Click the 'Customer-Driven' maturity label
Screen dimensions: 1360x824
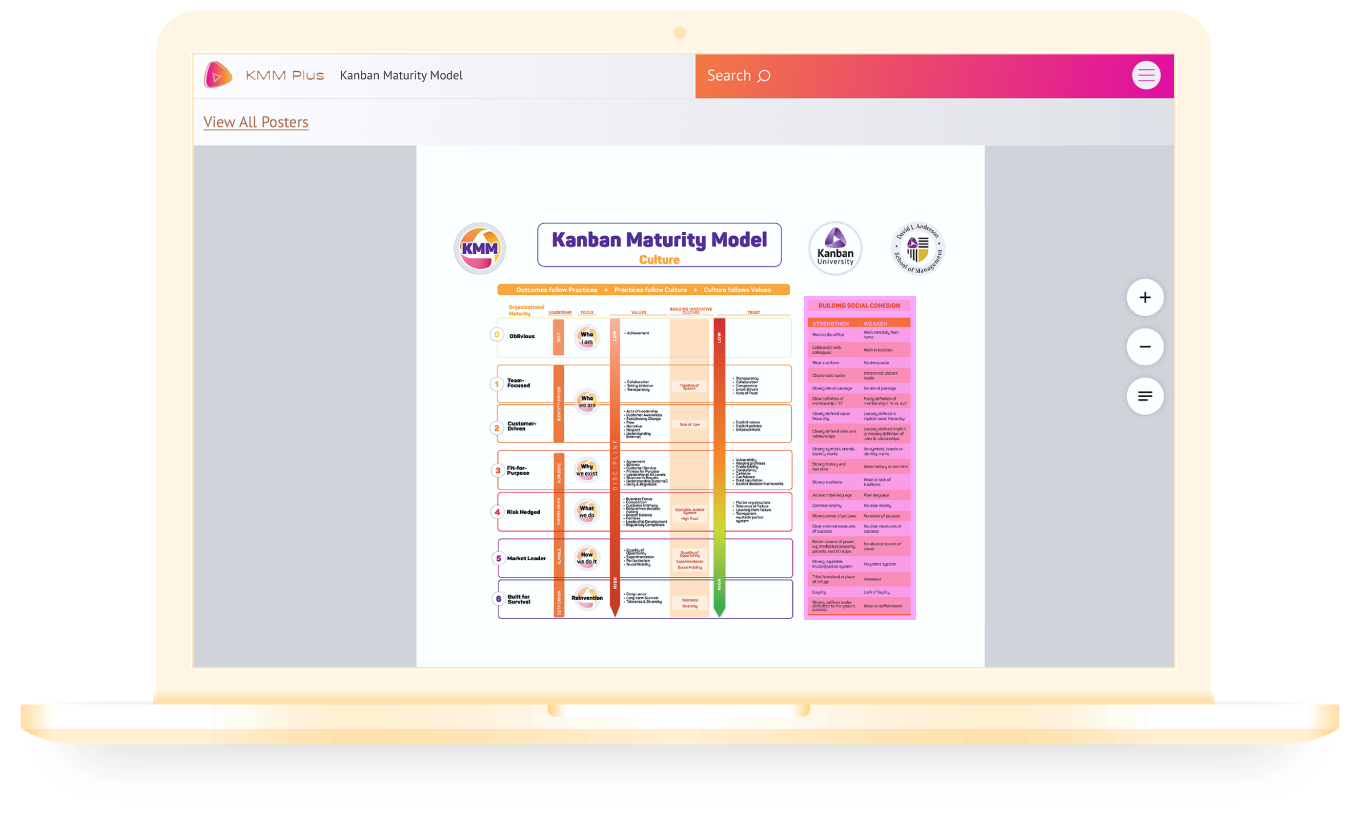coord(522,427)
